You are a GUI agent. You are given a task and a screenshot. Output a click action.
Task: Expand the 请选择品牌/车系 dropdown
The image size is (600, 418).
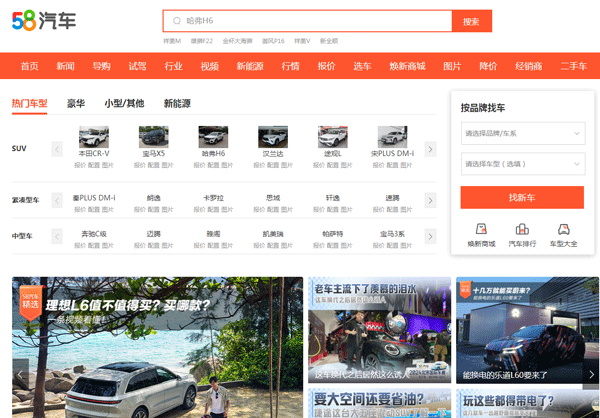pyautogui.click(x=523, y=133)
